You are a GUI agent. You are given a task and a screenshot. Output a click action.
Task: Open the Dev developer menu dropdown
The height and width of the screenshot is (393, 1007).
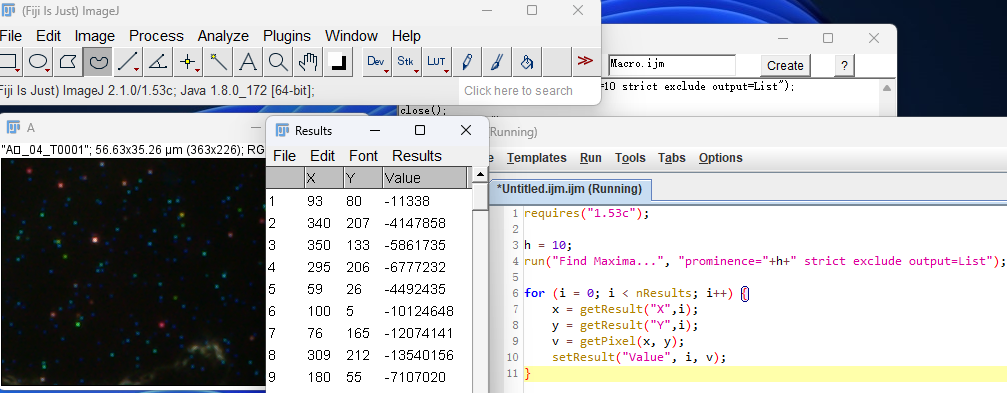point(376,62)
